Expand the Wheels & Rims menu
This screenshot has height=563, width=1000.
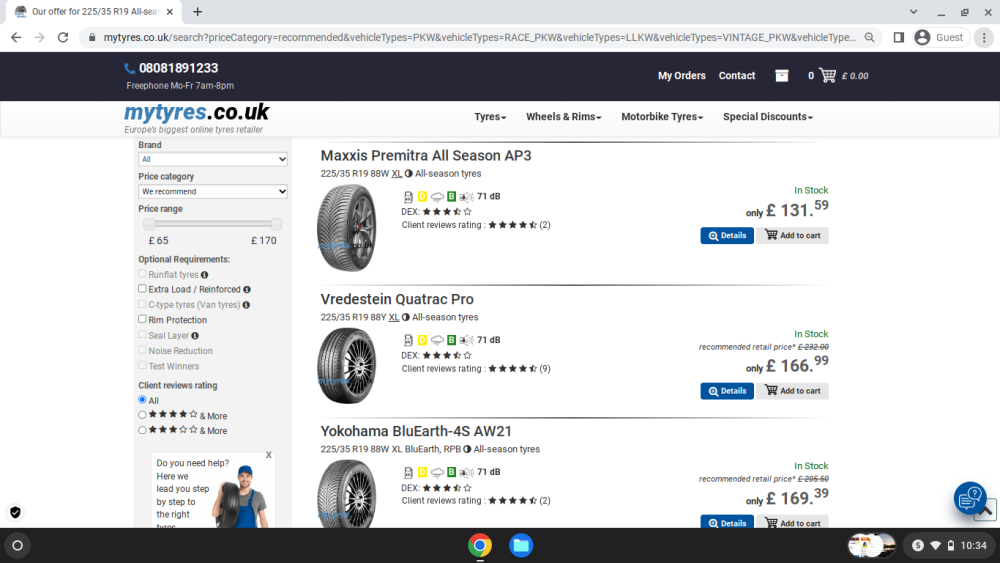(x=563, y=117)
